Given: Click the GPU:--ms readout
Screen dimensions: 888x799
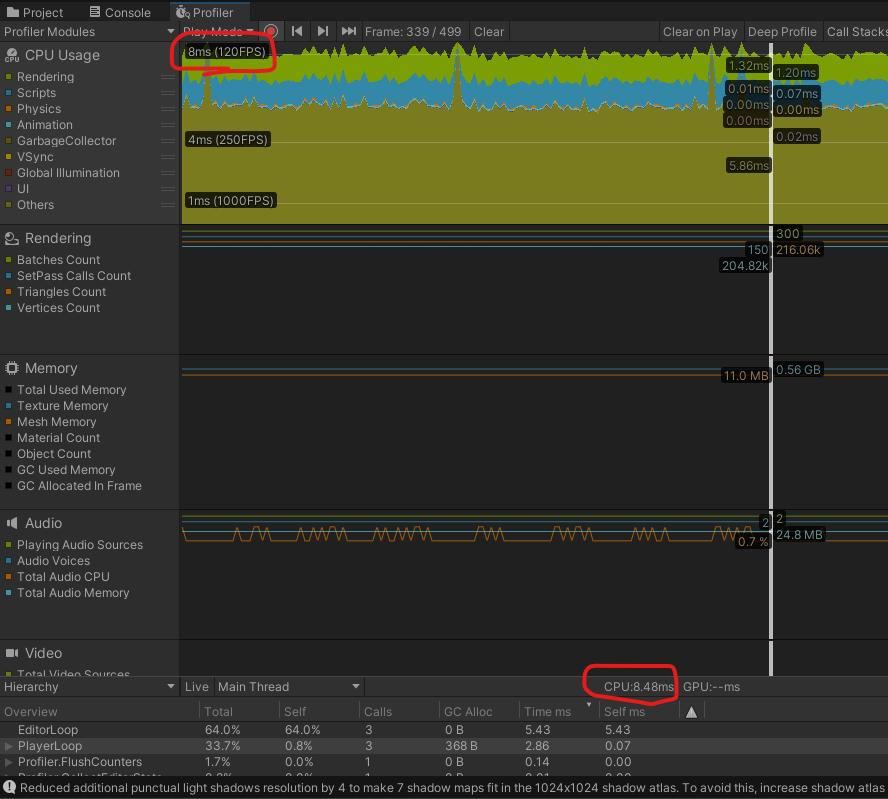Looking at the screenshot, I should (711, 687).
